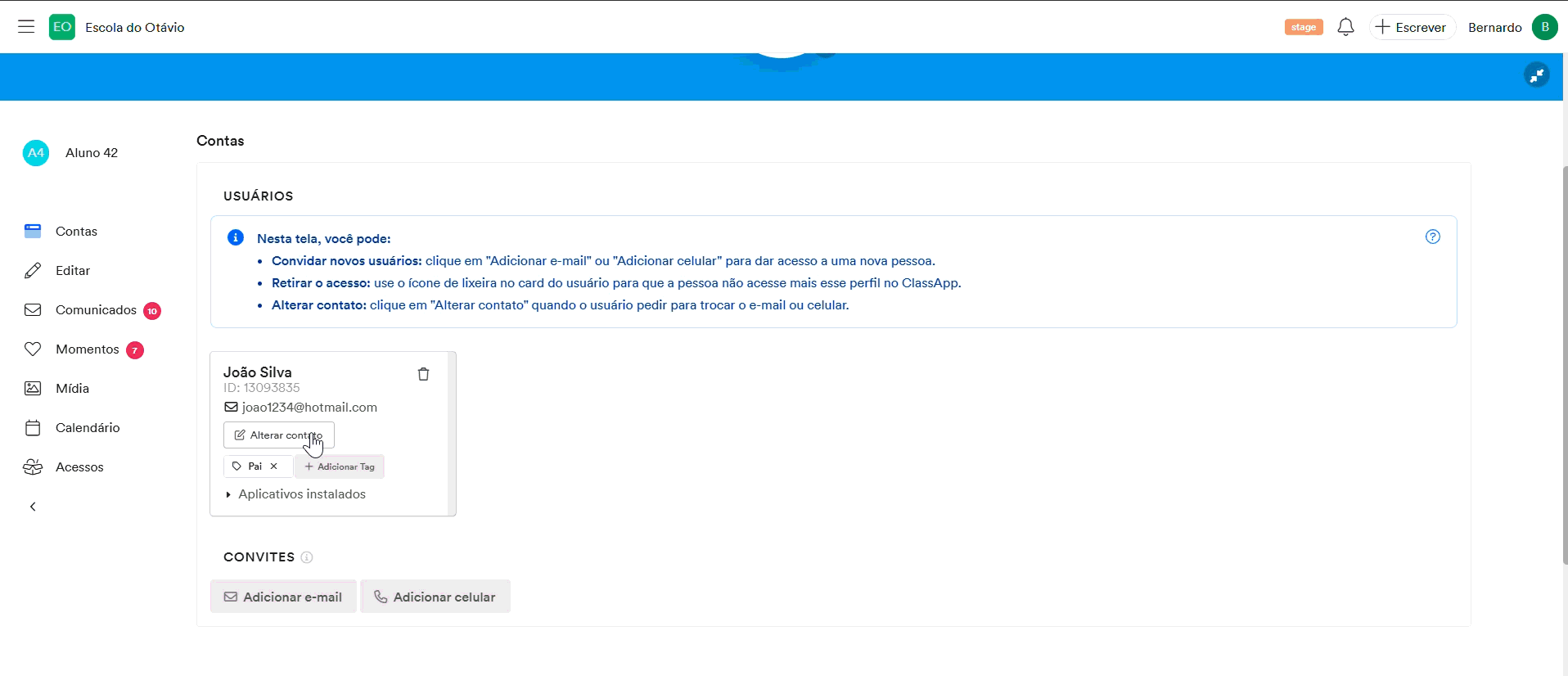Open the notifications bell
The width and height of the screenshot is (1568, 676).
tap(1345, 27)
